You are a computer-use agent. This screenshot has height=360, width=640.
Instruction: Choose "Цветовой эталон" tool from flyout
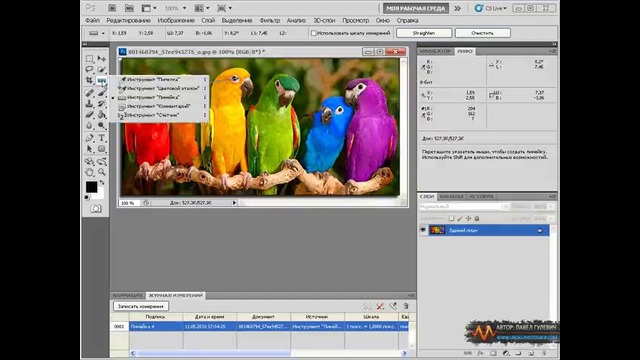pos(162,88)
